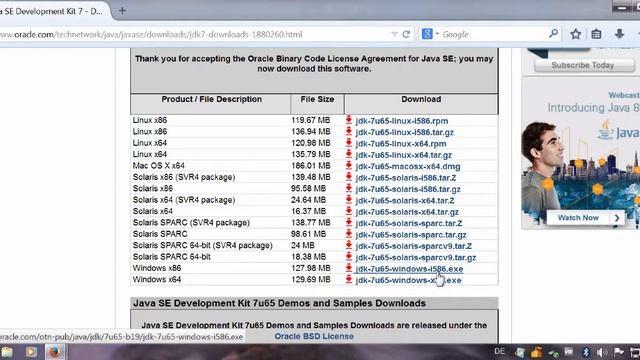The image size is (640, 360).
Task: Download jdk-7u65-windows-i586.exe
Action: 409,269
